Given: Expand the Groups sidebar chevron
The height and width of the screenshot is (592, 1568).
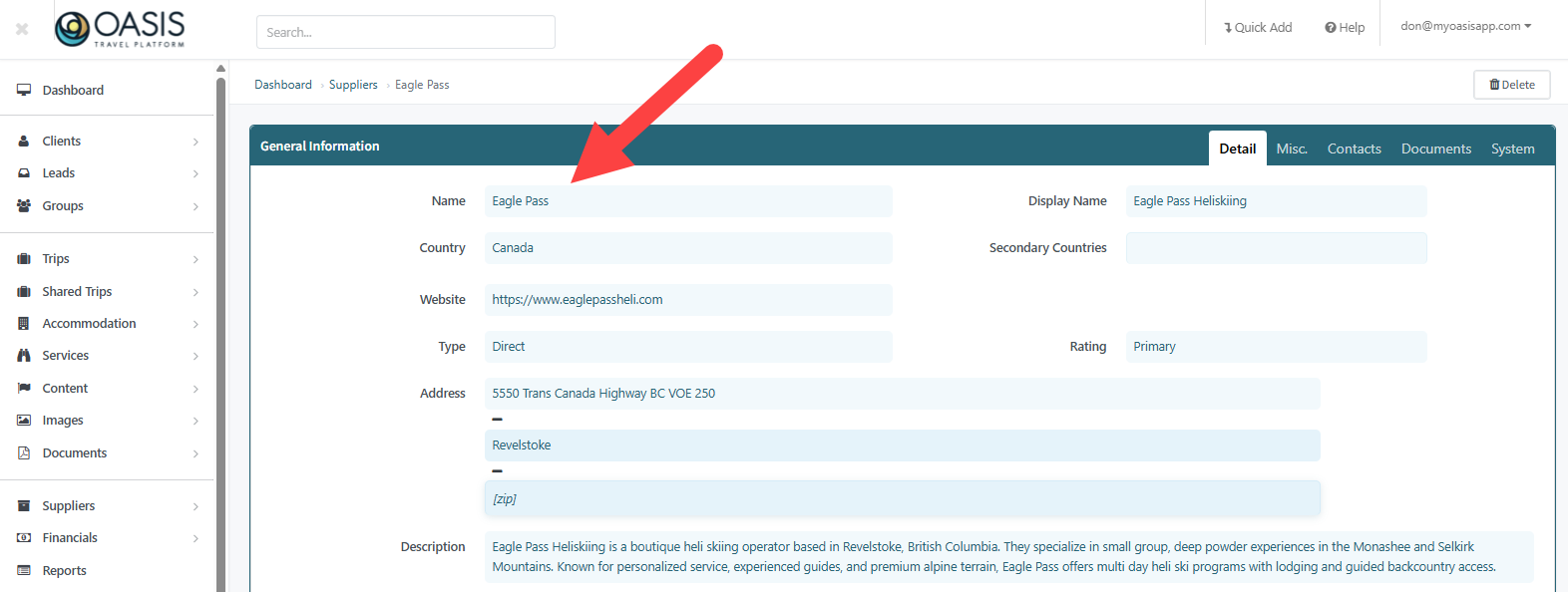Looking at the screenshot, I should point(196,206).
